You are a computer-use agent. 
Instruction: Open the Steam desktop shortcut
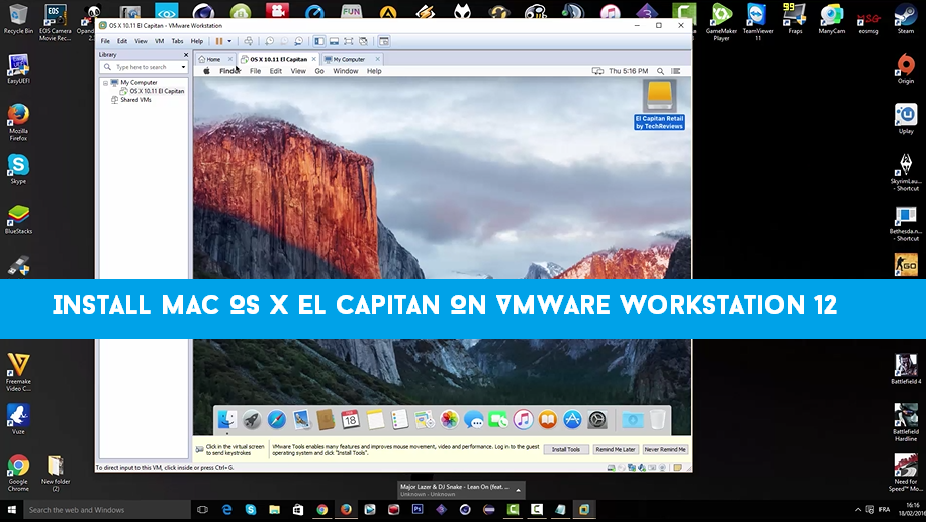point(905,19)
